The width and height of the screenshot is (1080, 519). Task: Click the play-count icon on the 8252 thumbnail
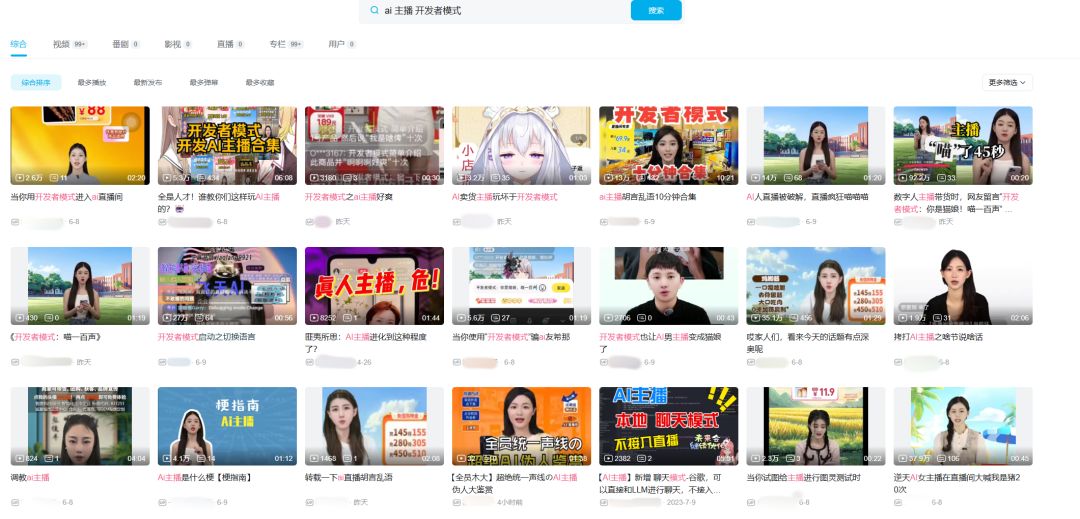tap(314, 318)
